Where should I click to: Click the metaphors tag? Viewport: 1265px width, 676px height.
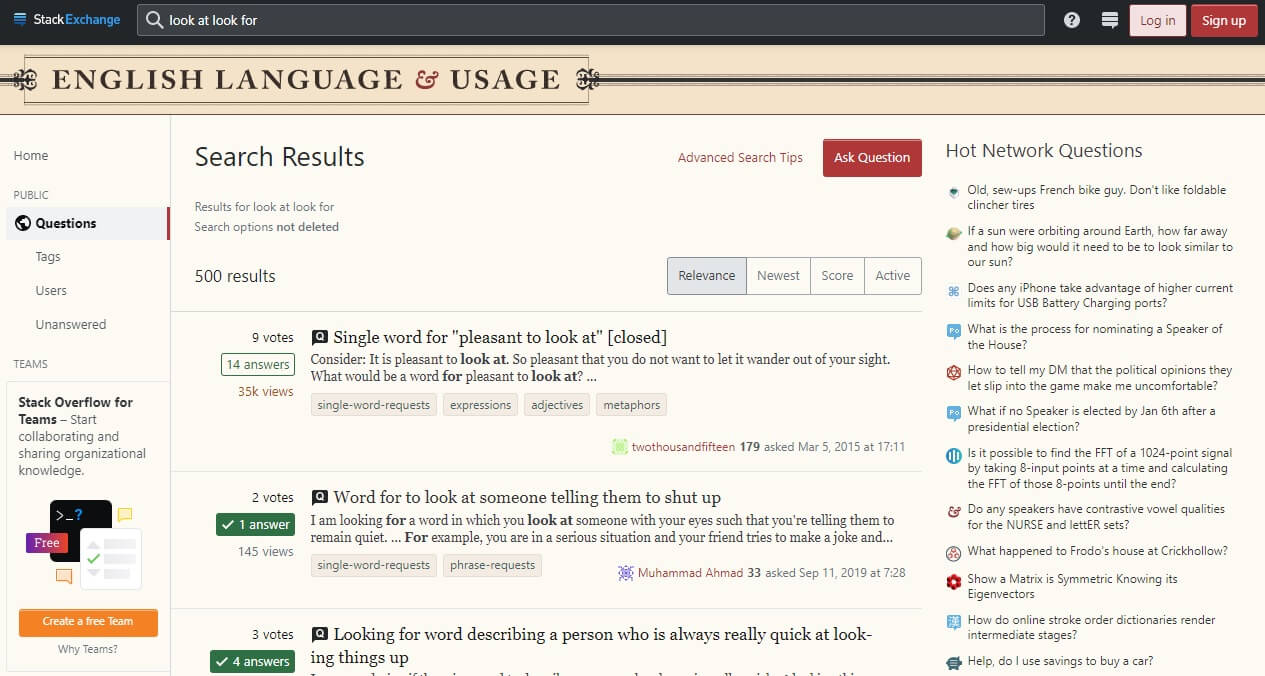pos(632,405)
